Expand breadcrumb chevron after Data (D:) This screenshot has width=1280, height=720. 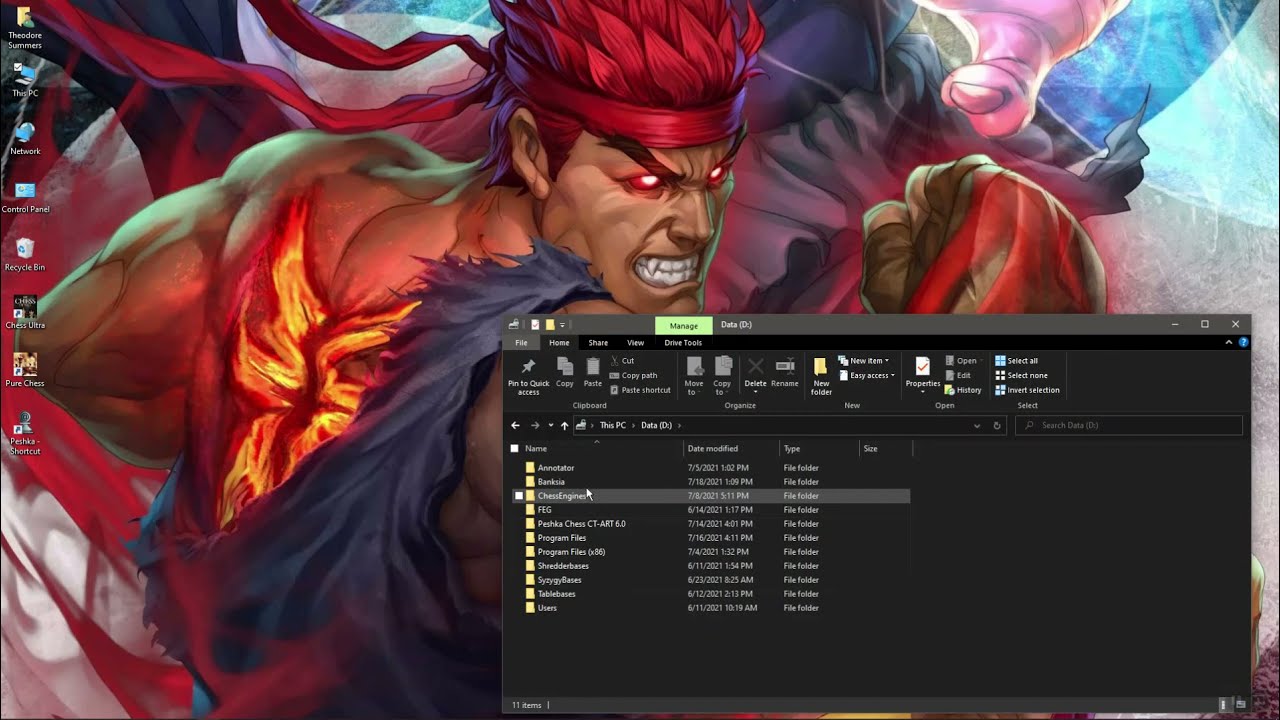click(679, 425)
